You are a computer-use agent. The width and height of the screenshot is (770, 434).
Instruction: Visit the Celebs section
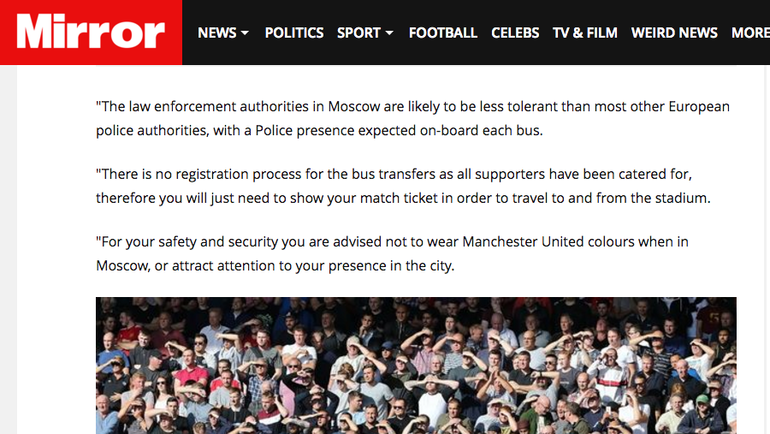click(515, 33)
